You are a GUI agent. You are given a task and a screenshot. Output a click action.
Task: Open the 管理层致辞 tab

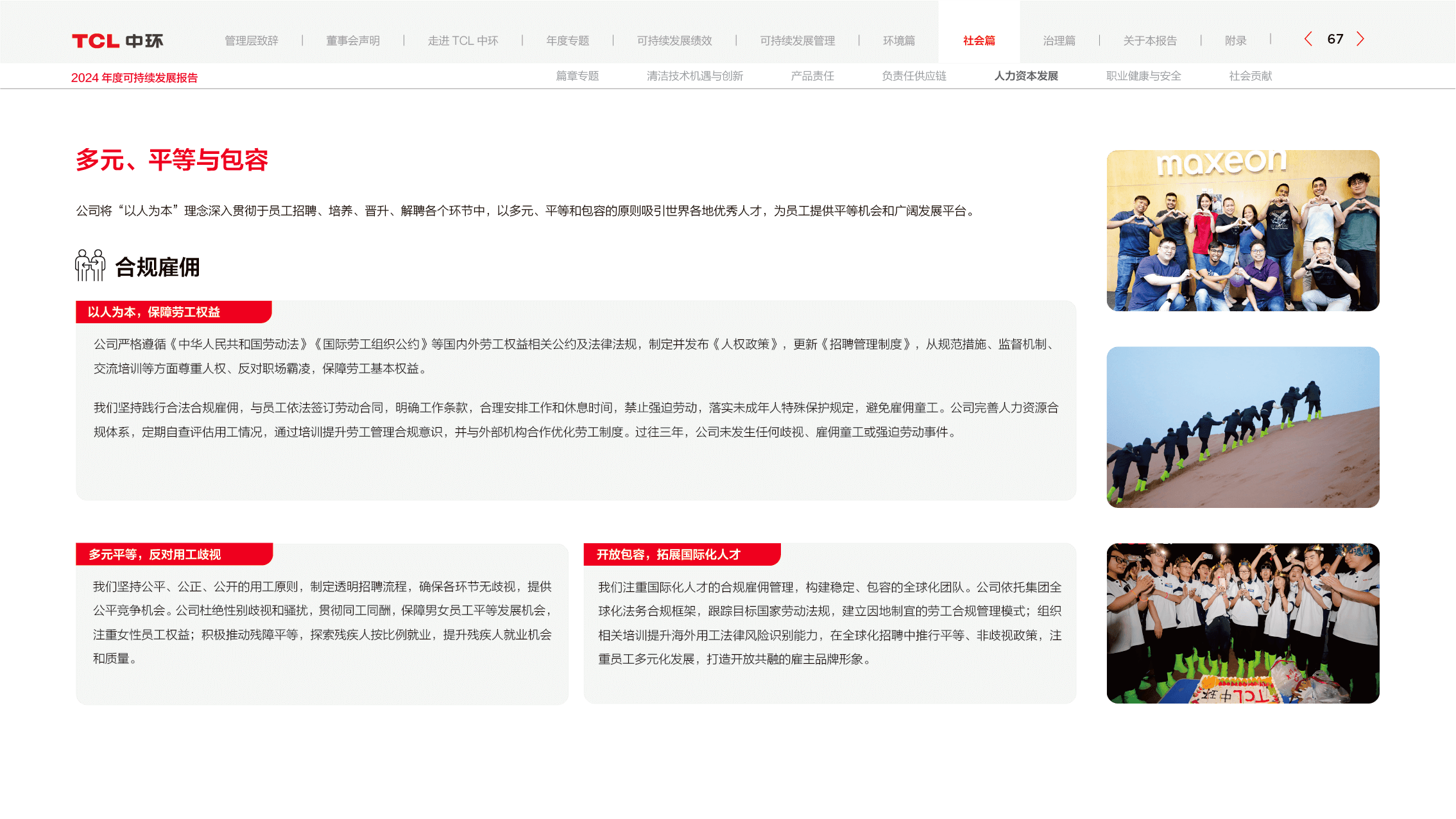pos(252,41)
